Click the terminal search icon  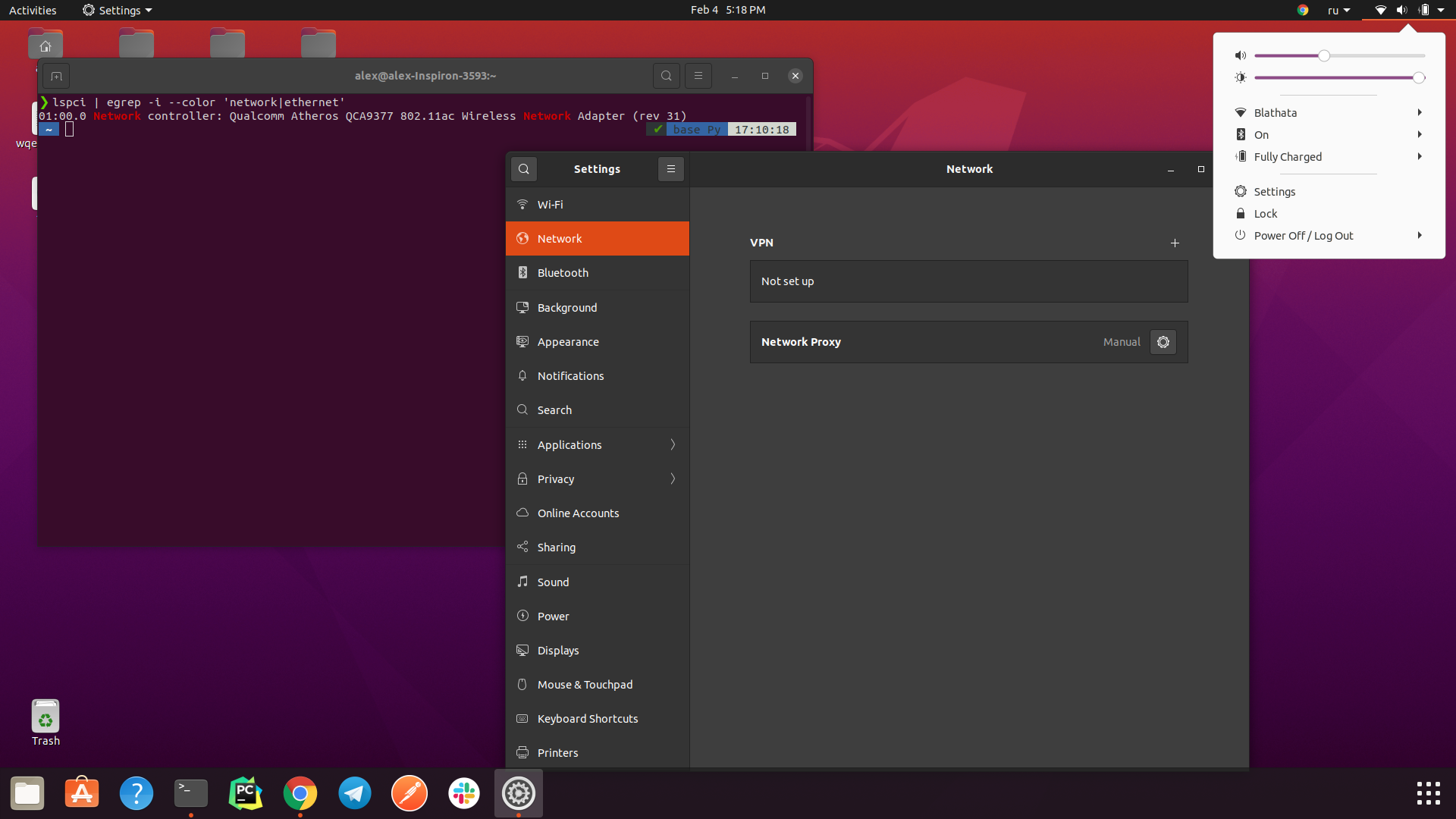pyautogui.click(x=667, y=76)
